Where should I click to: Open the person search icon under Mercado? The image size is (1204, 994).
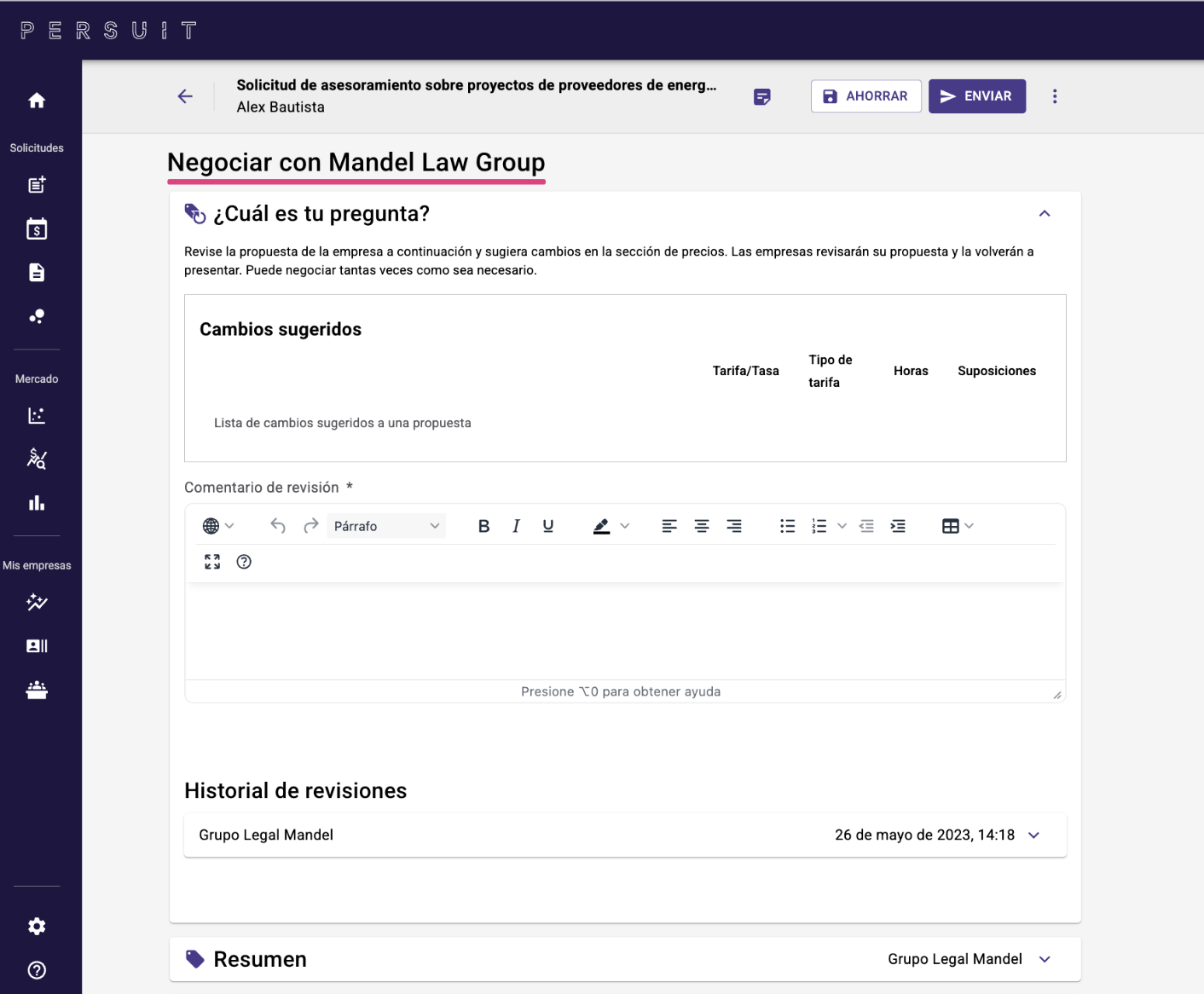point(37,459)
